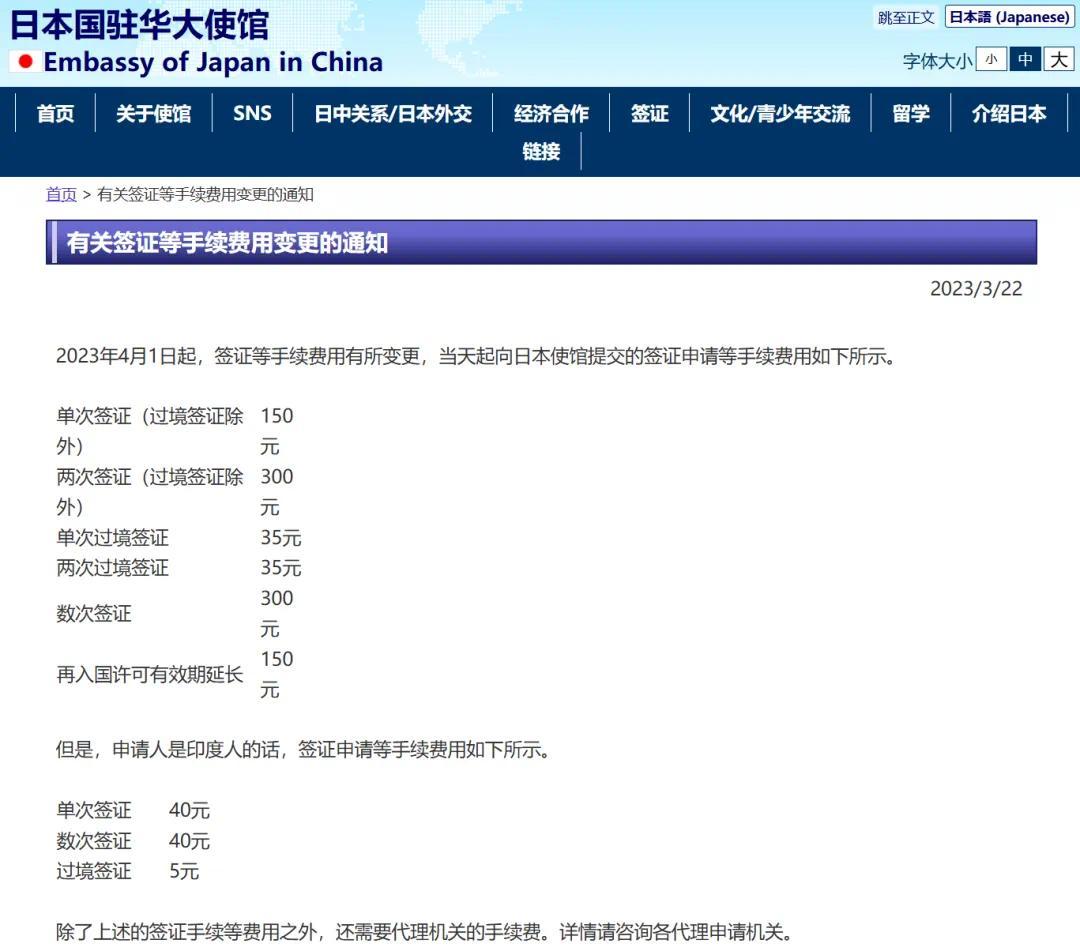Go to 日中关系/日本外交 section
The height and width of the screenshot is (951, 1080).
393,114
